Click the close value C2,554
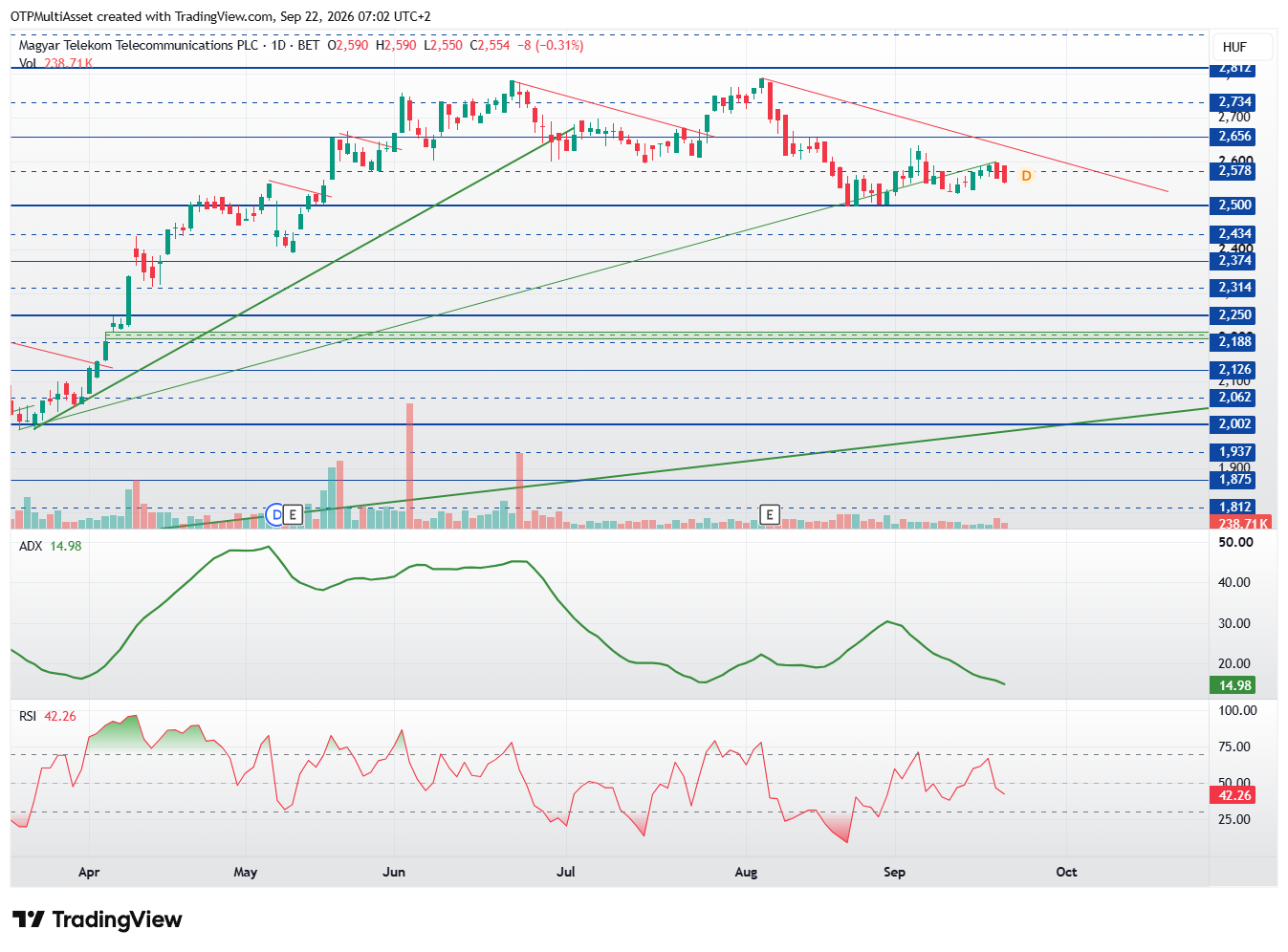The height and width of the screenshot is (952, 1288). click(491, 45)
